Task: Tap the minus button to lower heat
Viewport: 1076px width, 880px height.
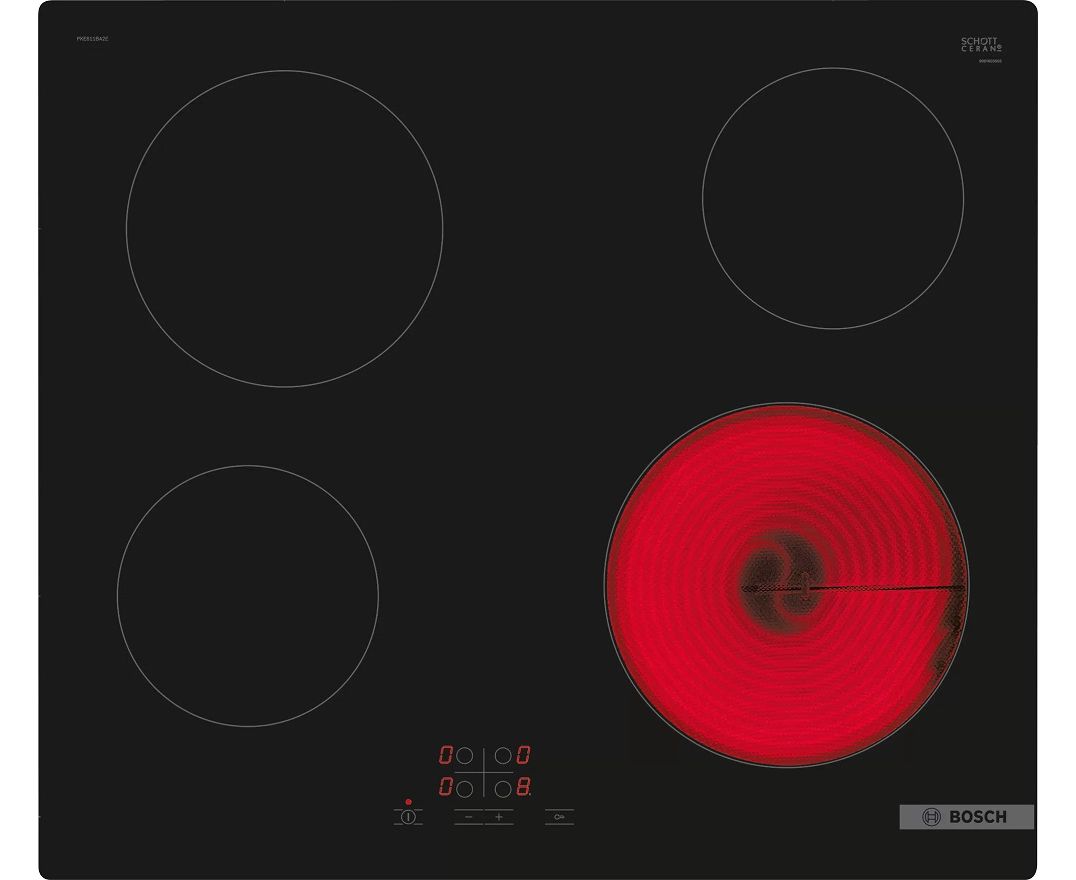Action: 468,817
